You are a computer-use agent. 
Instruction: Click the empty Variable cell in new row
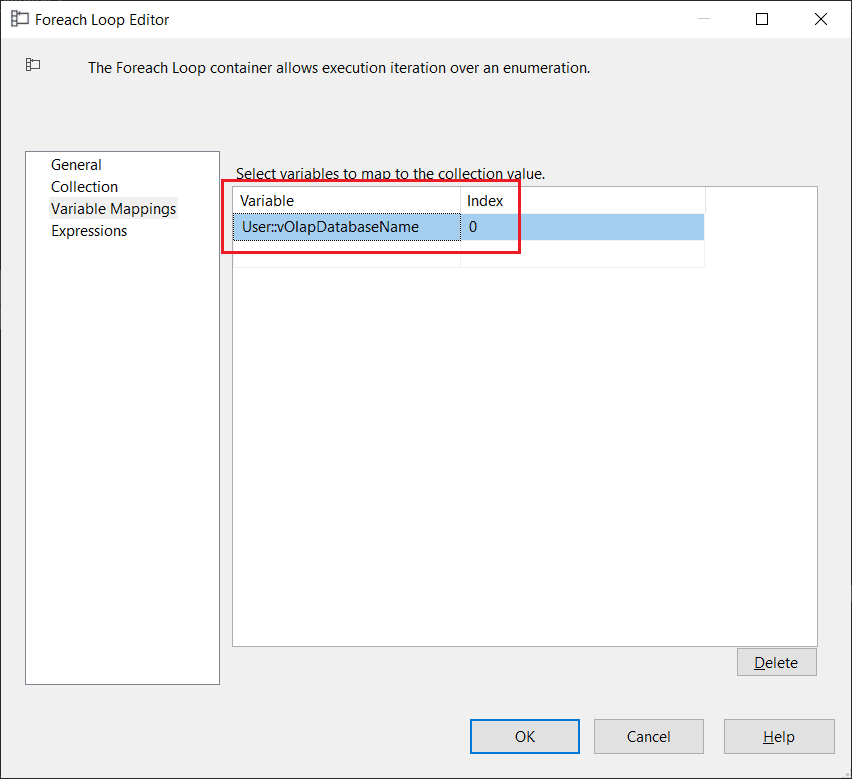[x=346, y=254]
